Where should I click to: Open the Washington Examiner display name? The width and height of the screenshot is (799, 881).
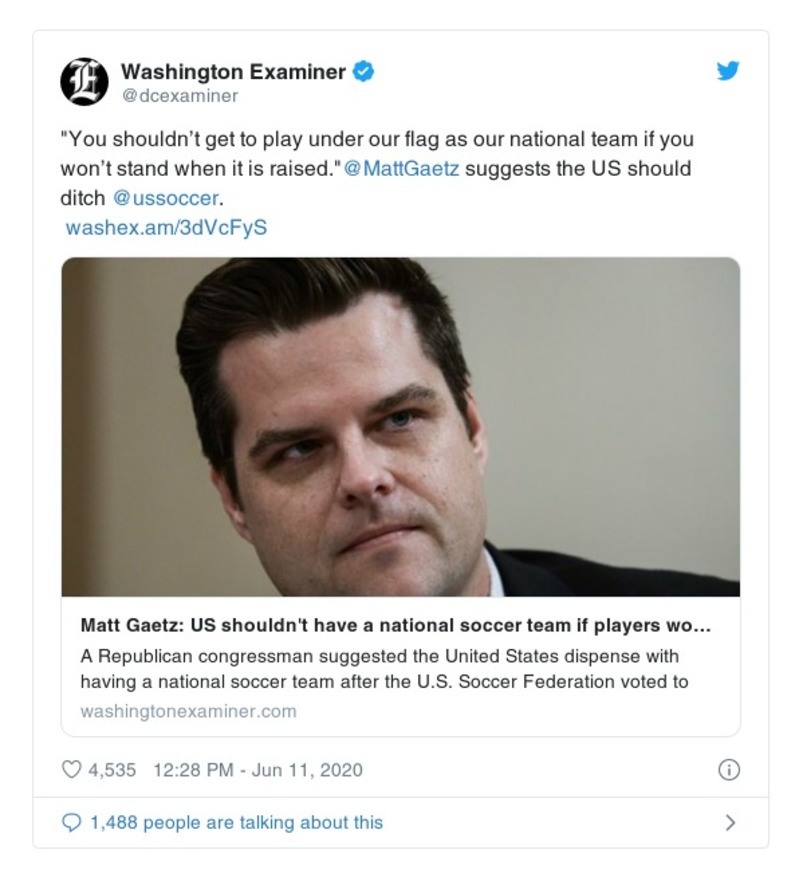233,72
